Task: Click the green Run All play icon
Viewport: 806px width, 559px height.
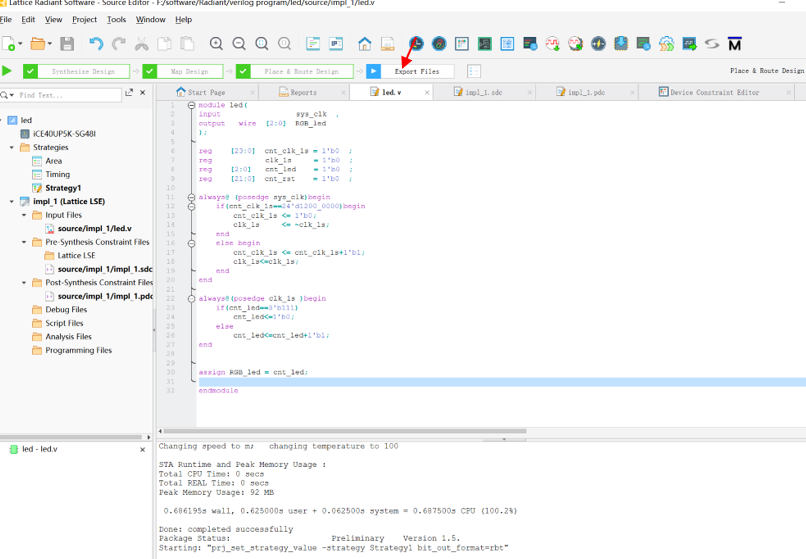Action: click(x=7, y=71)
